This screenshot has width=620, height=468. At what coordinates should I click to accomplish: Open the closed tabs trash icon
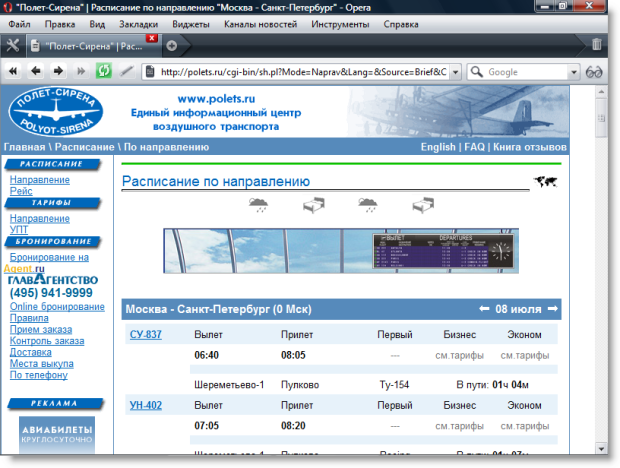click(x=597, y=44)
